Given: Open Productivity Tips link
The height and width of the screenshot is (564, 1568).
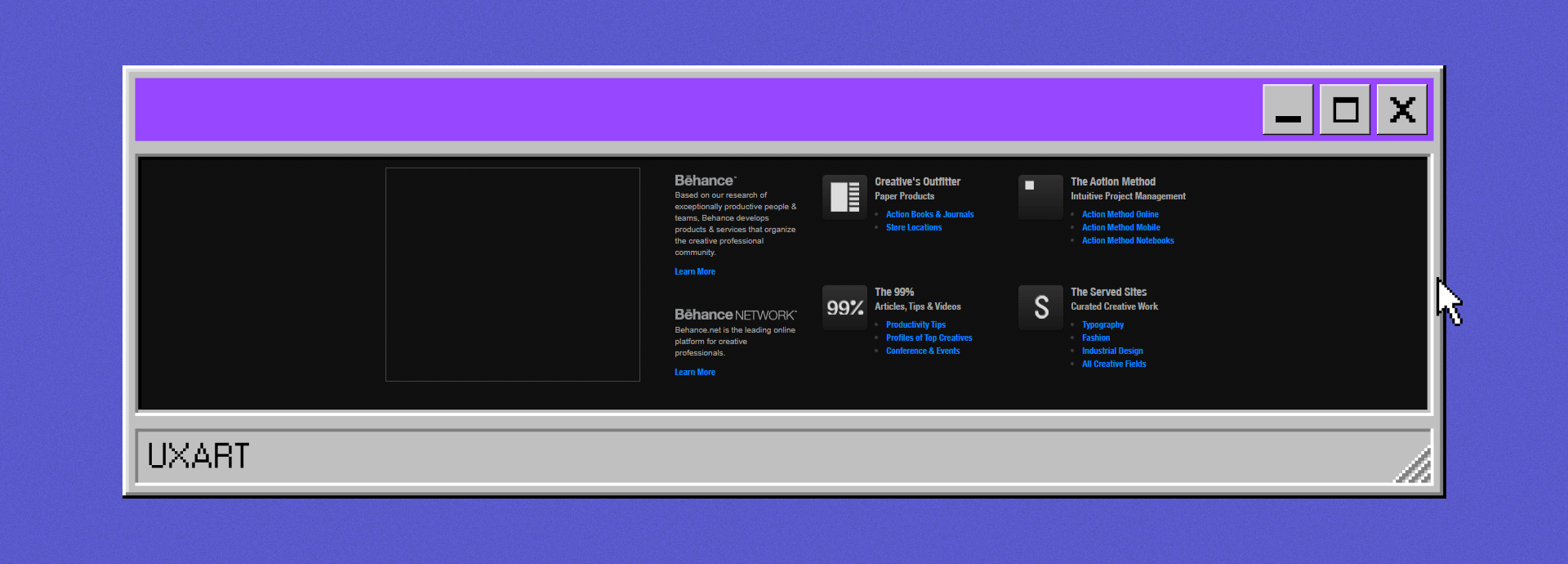Looking at the screenshot, I should 915,325.
